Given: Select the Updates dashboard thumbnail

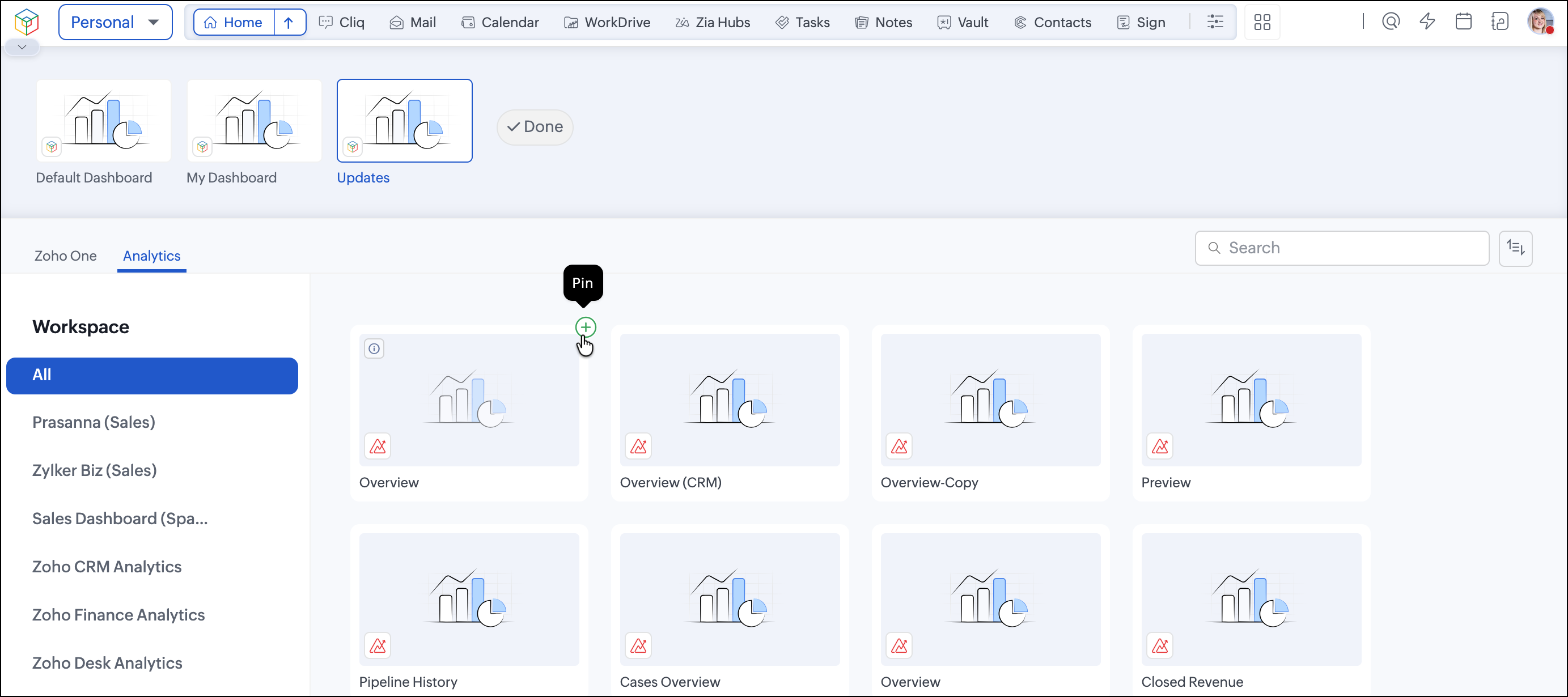Looking at the screenshot, I should 405,121.
